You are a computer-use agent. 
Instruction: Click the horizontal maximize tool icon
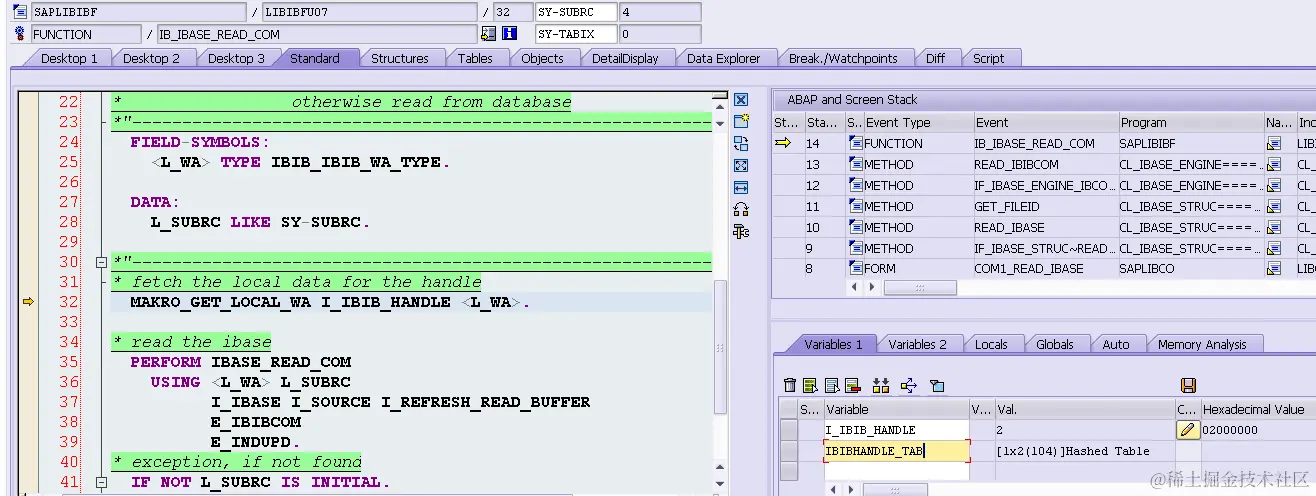point(741,188)
